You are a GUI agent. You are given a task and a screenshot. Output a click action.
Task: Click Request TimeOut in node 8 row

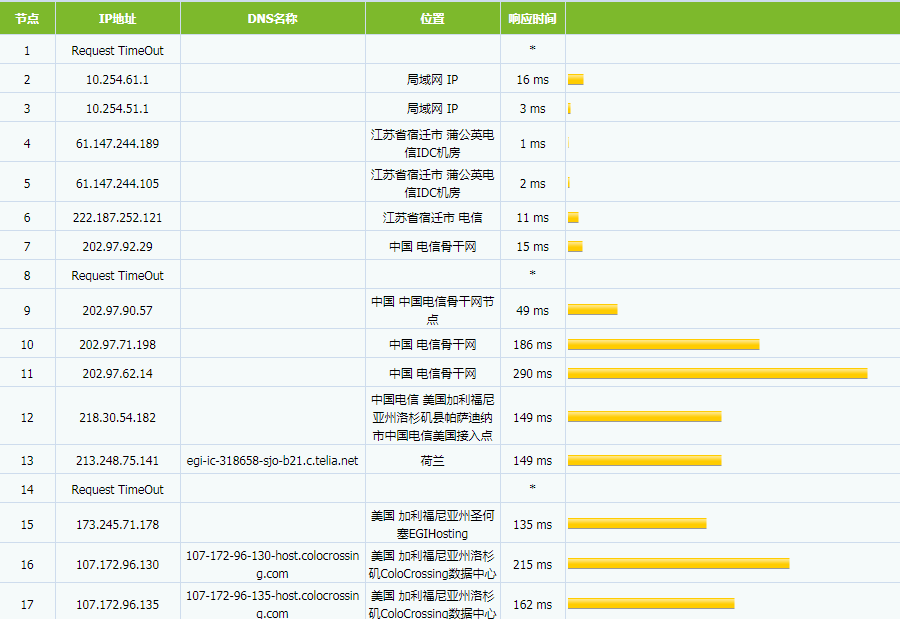[117, 276]
